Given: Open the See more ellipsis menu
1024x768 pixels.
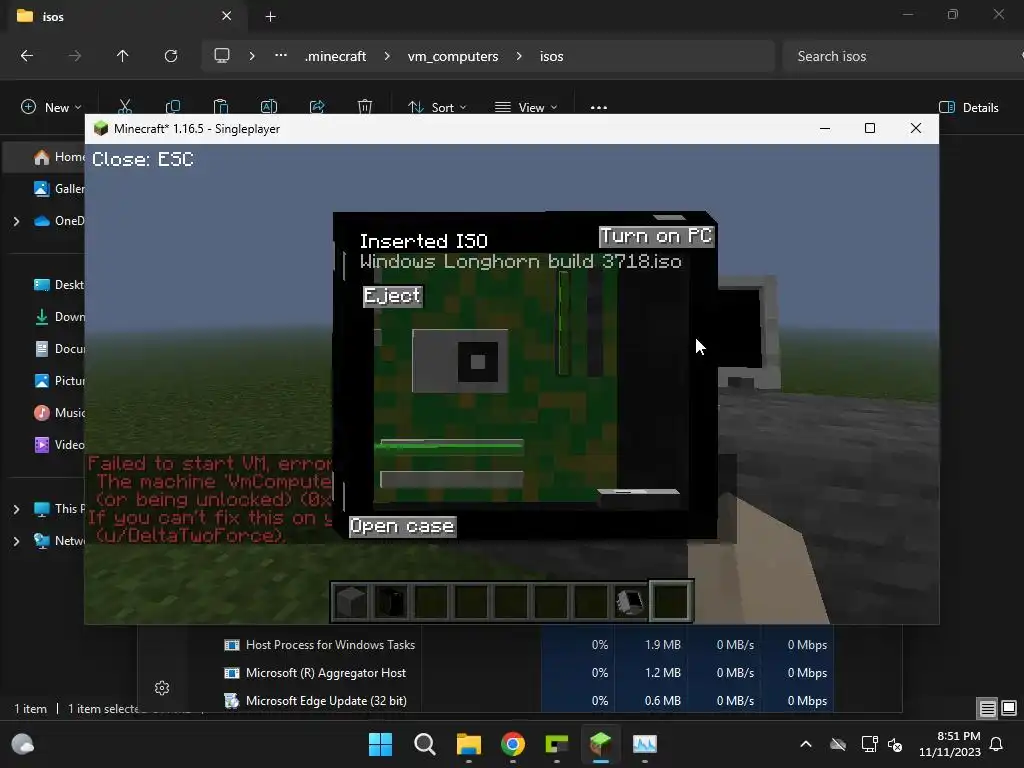Looking at the screenshot, I should click(x=599, y=108).
